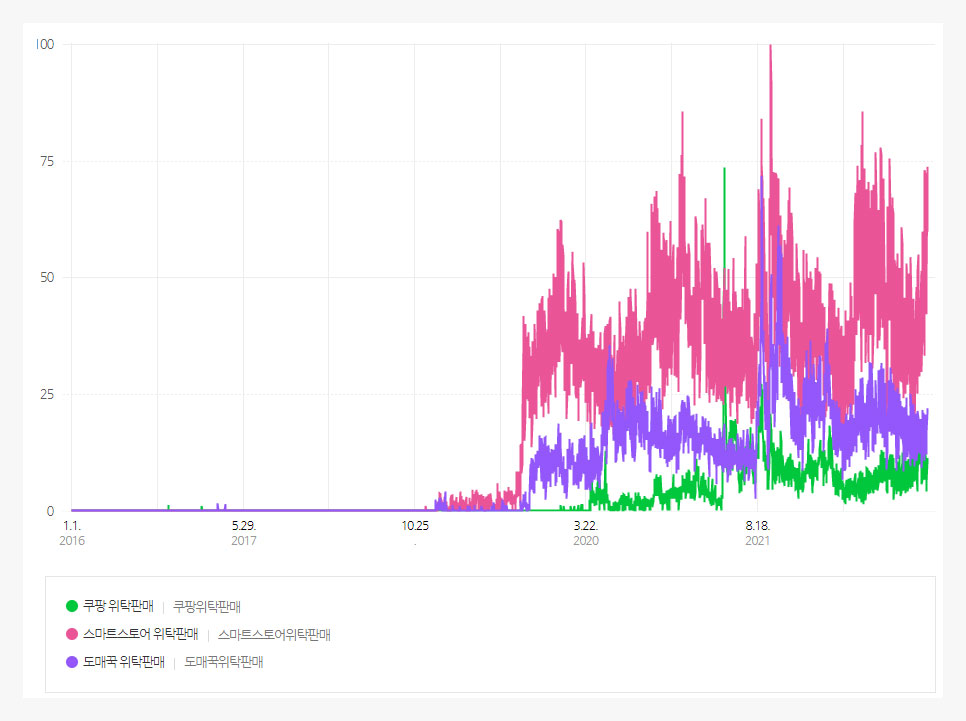Select the gray 스마트스토어위탁판매 keyword text
This screenshot has height=721, width=966.
[274, 635]
